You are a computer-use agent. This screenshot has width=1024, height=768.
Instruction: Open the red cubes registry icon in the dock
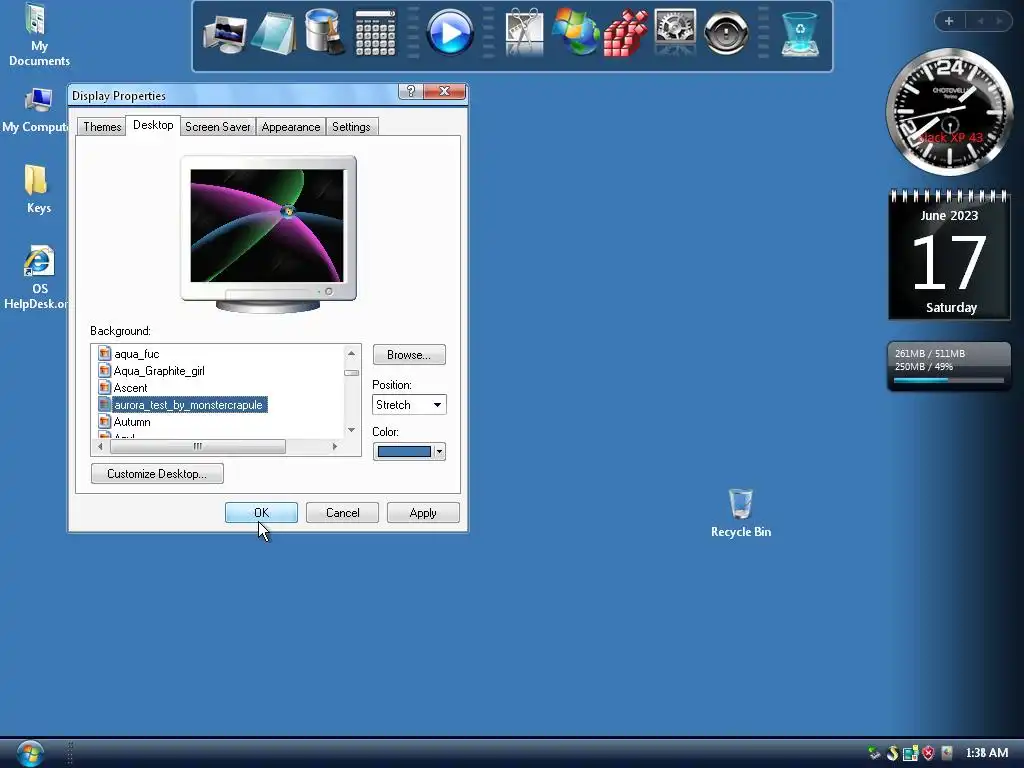pos(625,33)
